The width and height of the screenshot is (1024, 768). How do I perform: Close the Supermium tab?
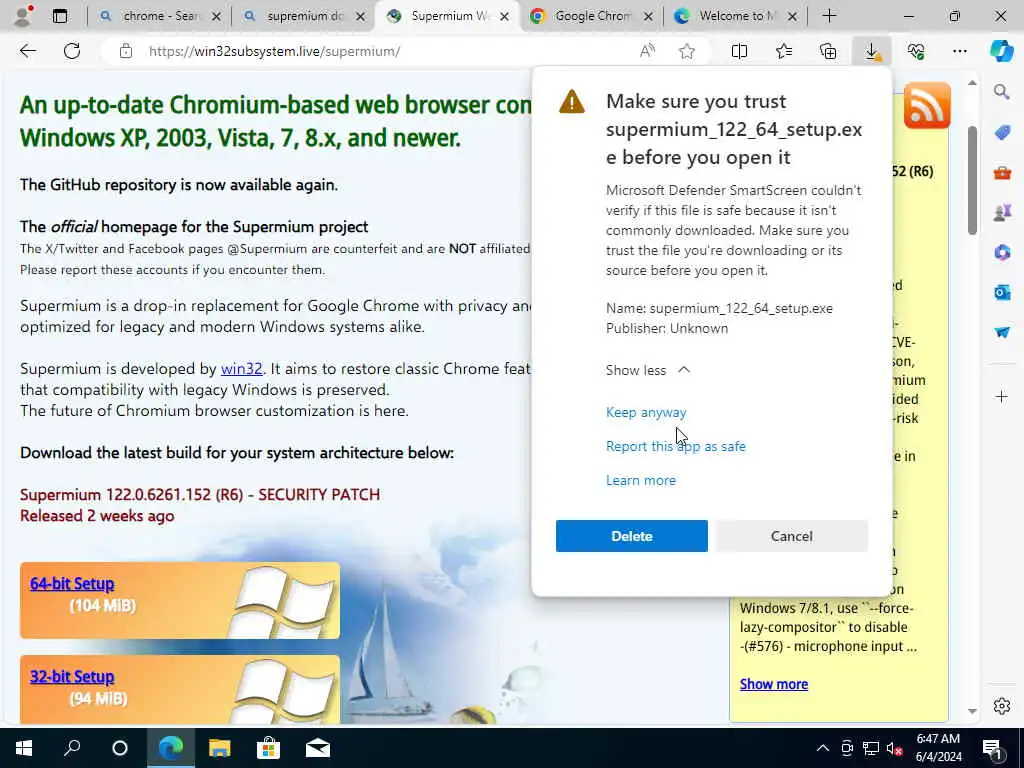(x=504, y=16)
